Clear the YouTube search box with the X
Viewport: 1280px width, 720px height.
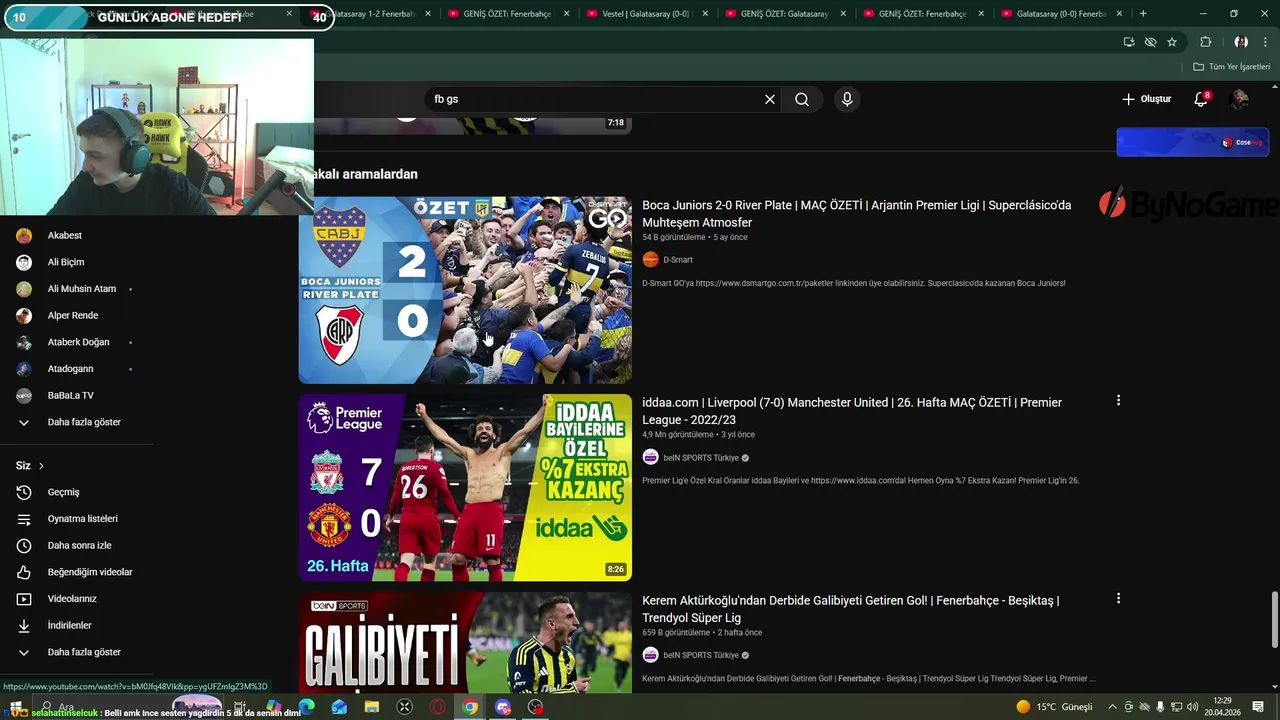click(770, 99)
